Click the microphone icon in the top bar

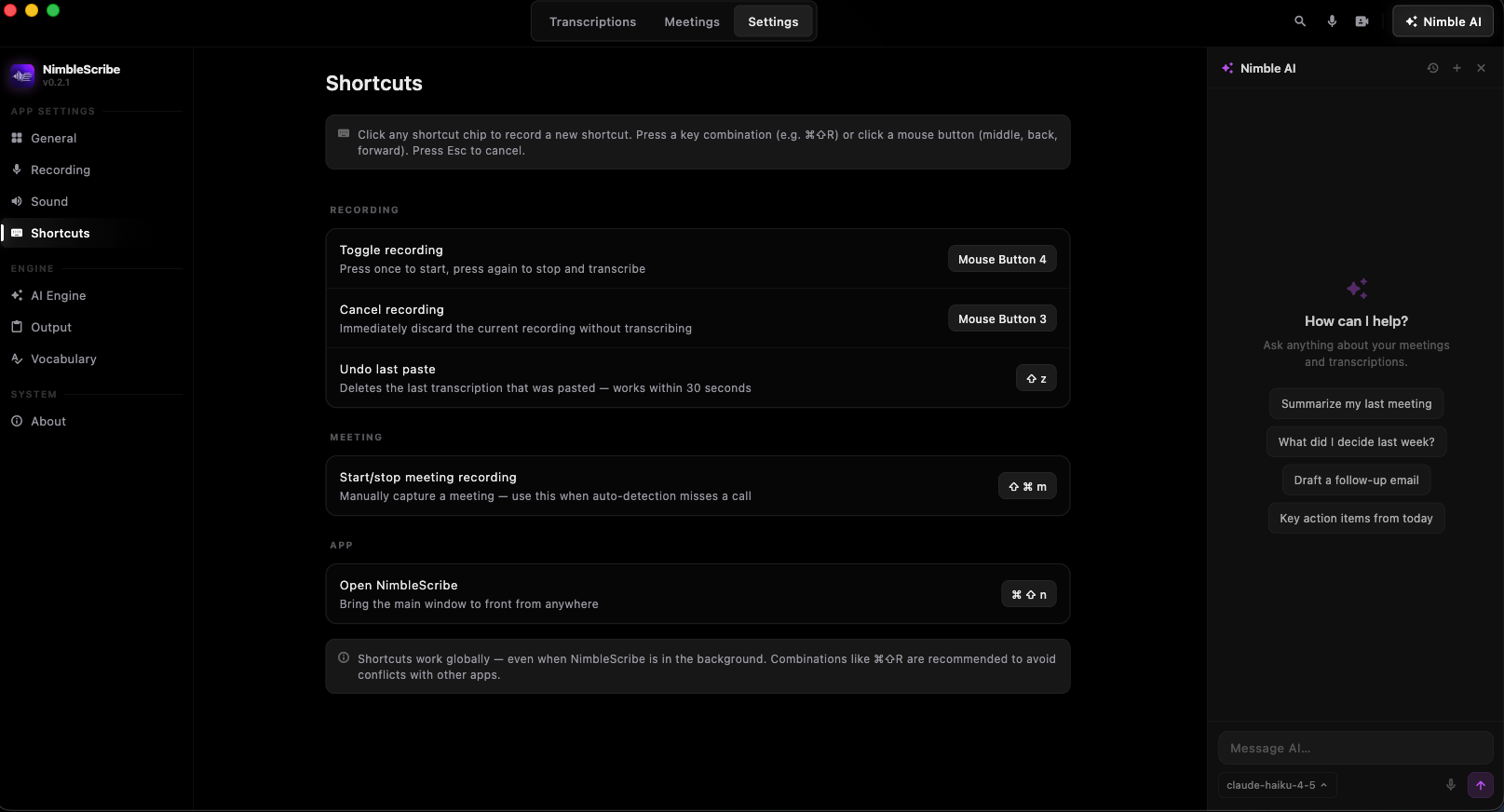coord(1332,21)
